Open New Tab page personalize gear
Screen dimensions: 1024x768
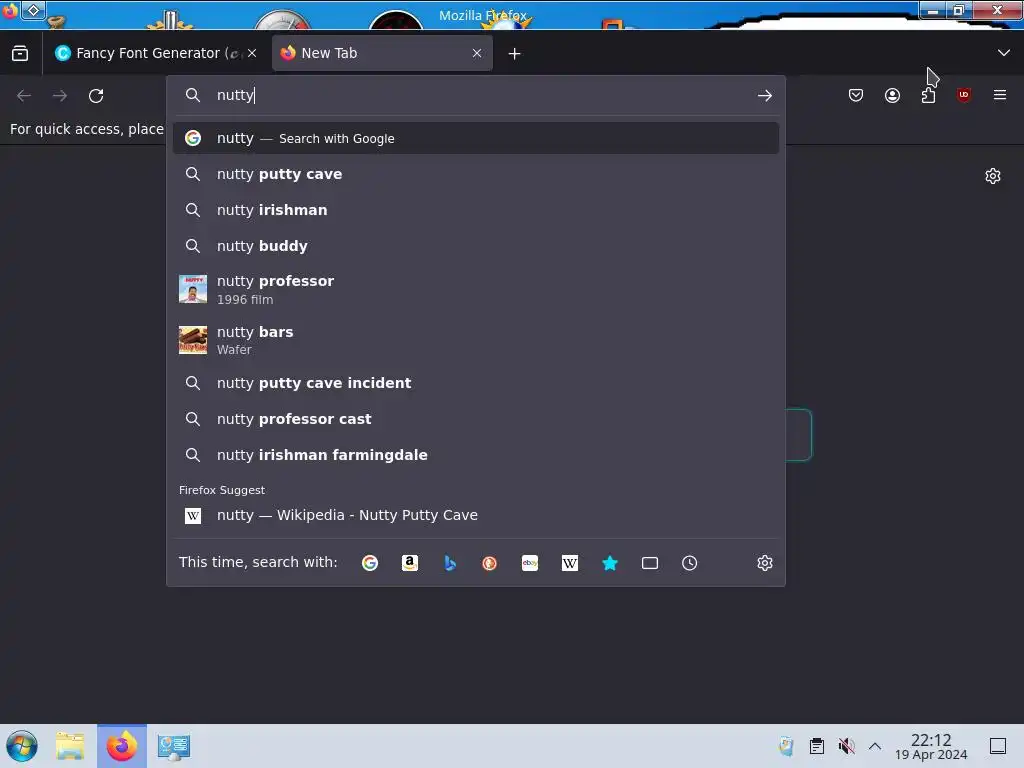993,176
